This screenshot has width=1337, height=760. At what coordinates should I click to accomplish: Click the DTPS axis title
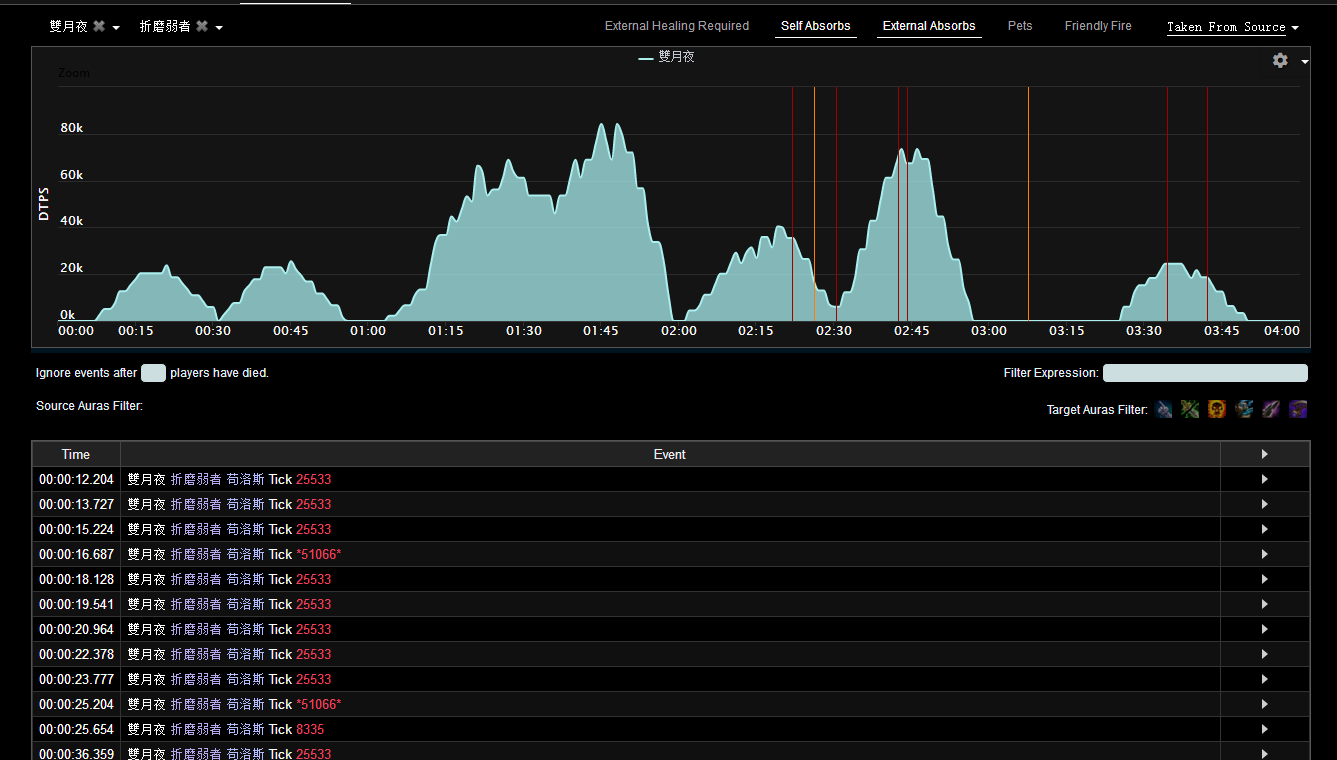click(44, 203)
